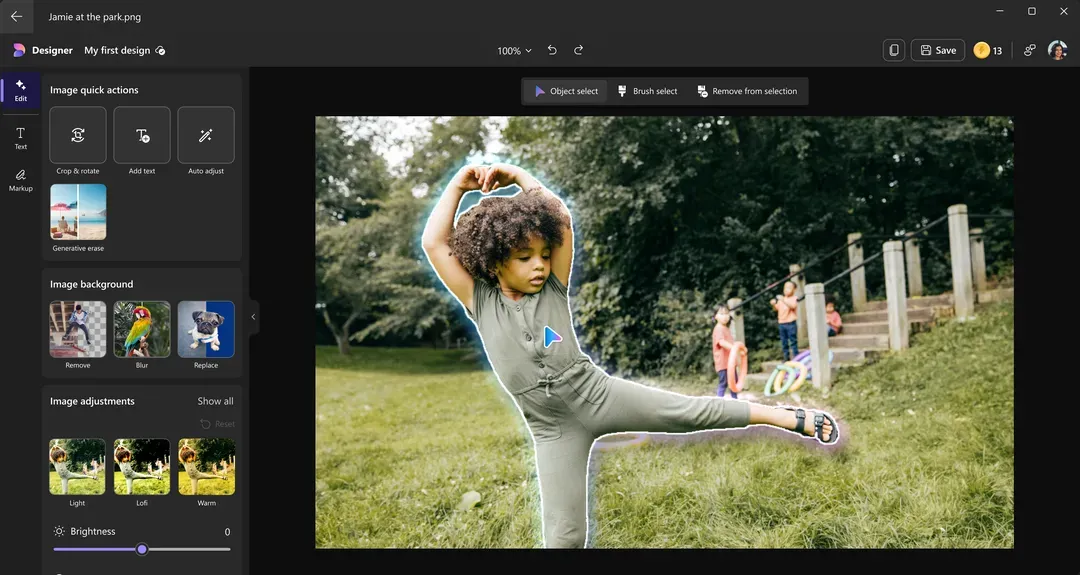
Task: Click the Brightness slider handle
Action: point(142,549)
